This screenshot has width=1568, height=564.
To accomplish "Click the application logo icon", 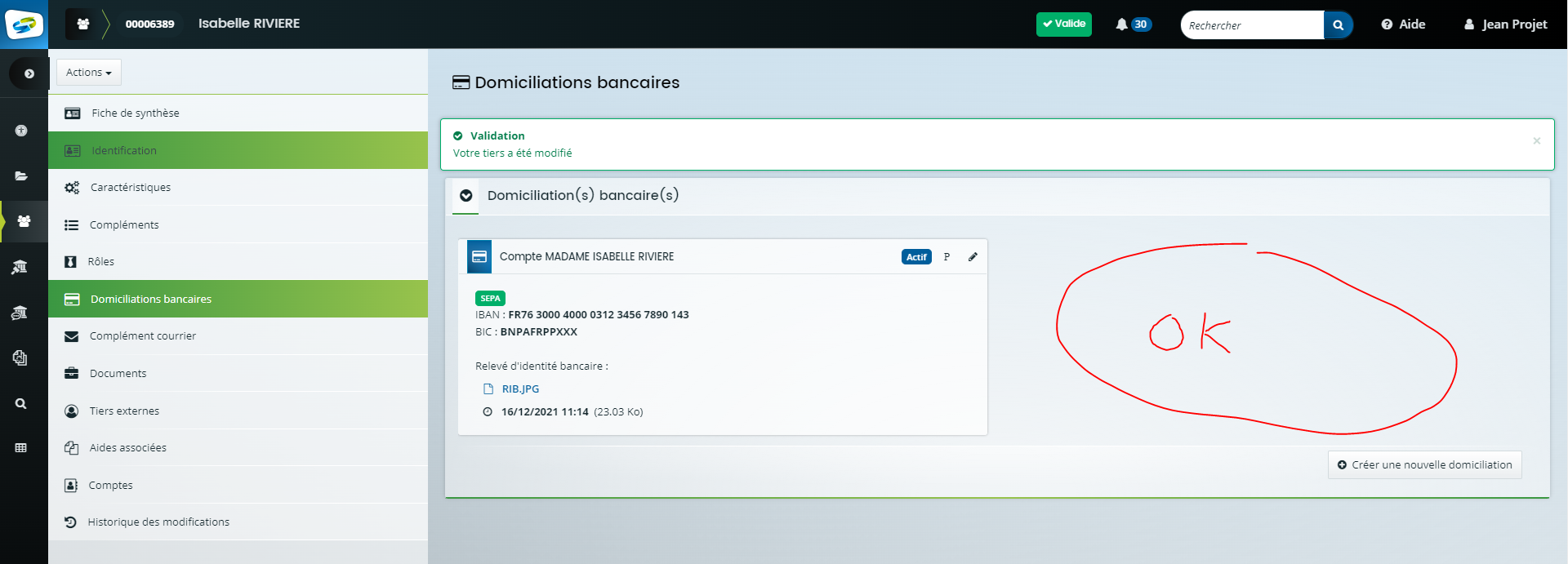I will coord(24,24).
